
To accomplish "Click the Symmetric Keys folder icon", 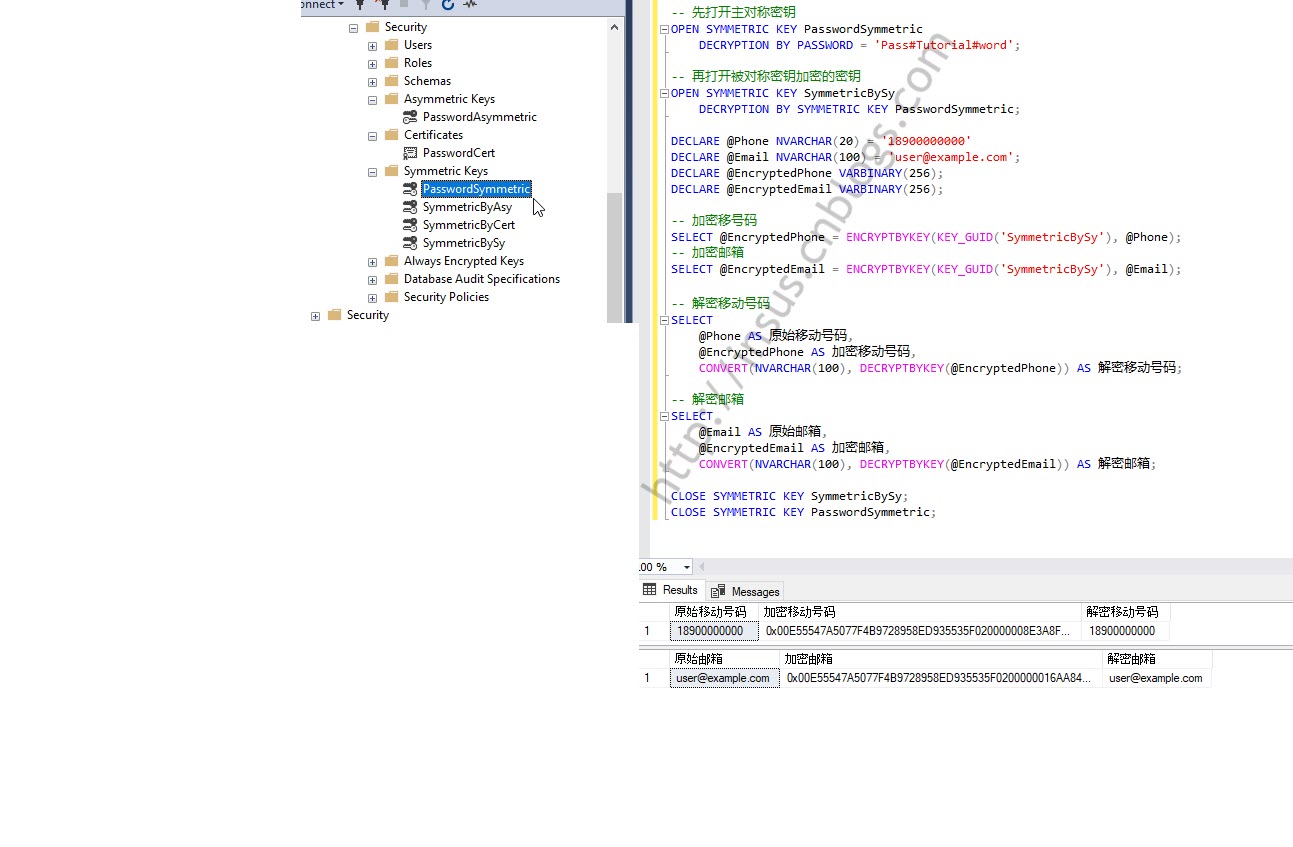I will pyautogui.click(x=391, y=171).
